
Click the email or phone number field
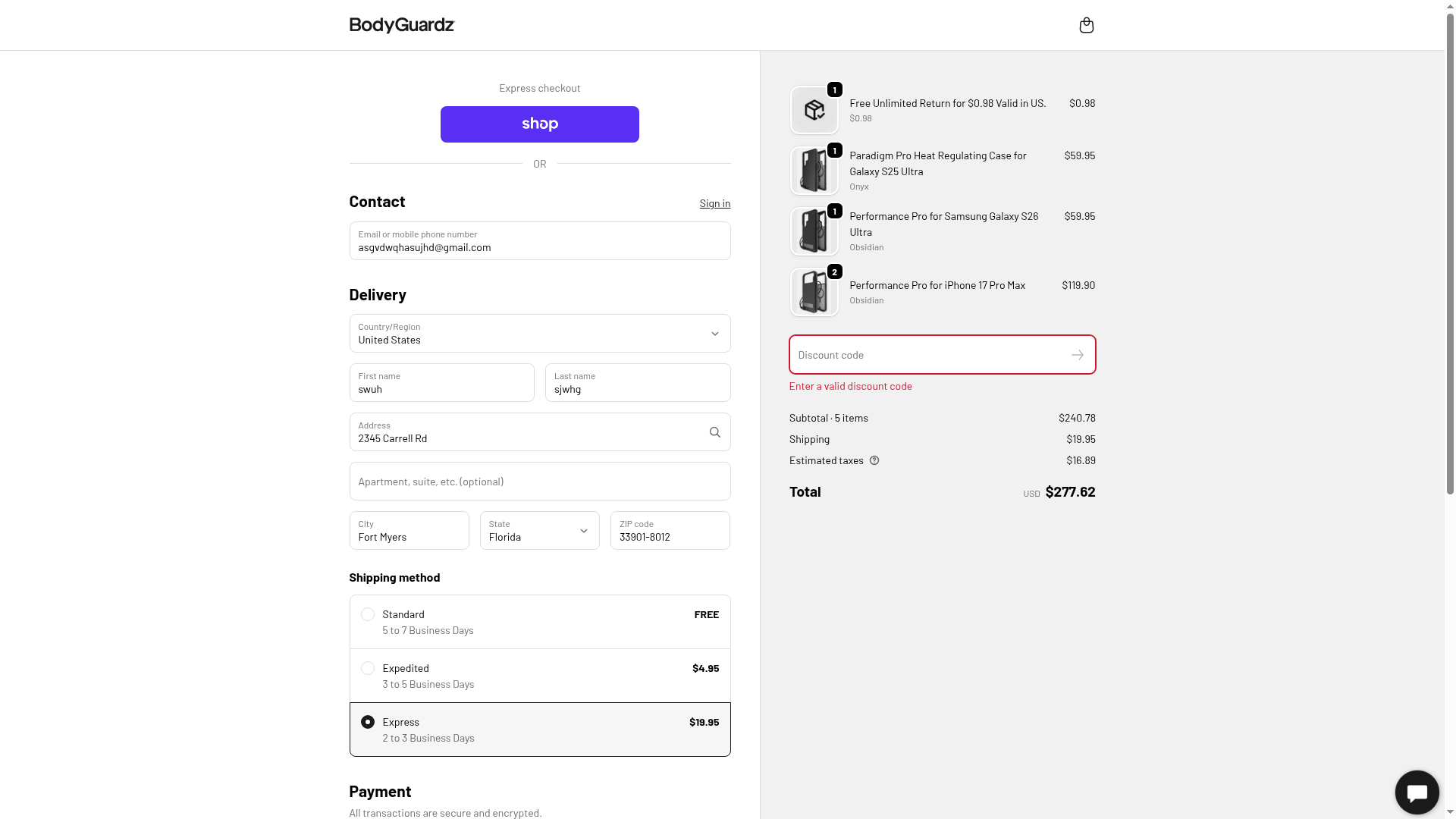(539, 241)
